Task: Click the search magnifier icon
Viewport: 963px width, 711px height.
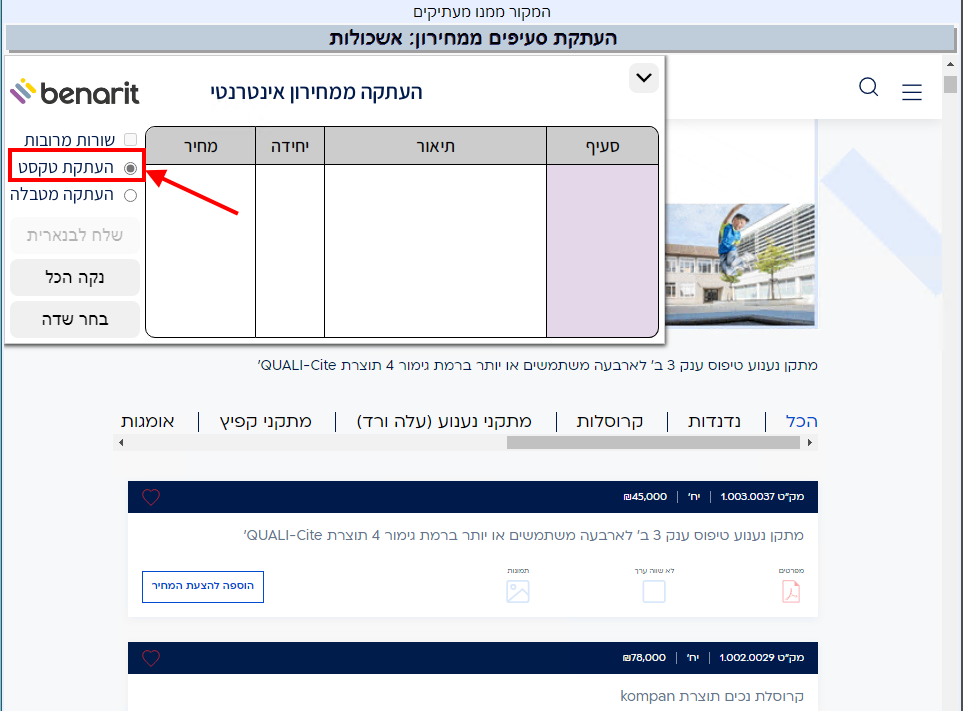Action: pyautogui.click(x=868, y=88)
